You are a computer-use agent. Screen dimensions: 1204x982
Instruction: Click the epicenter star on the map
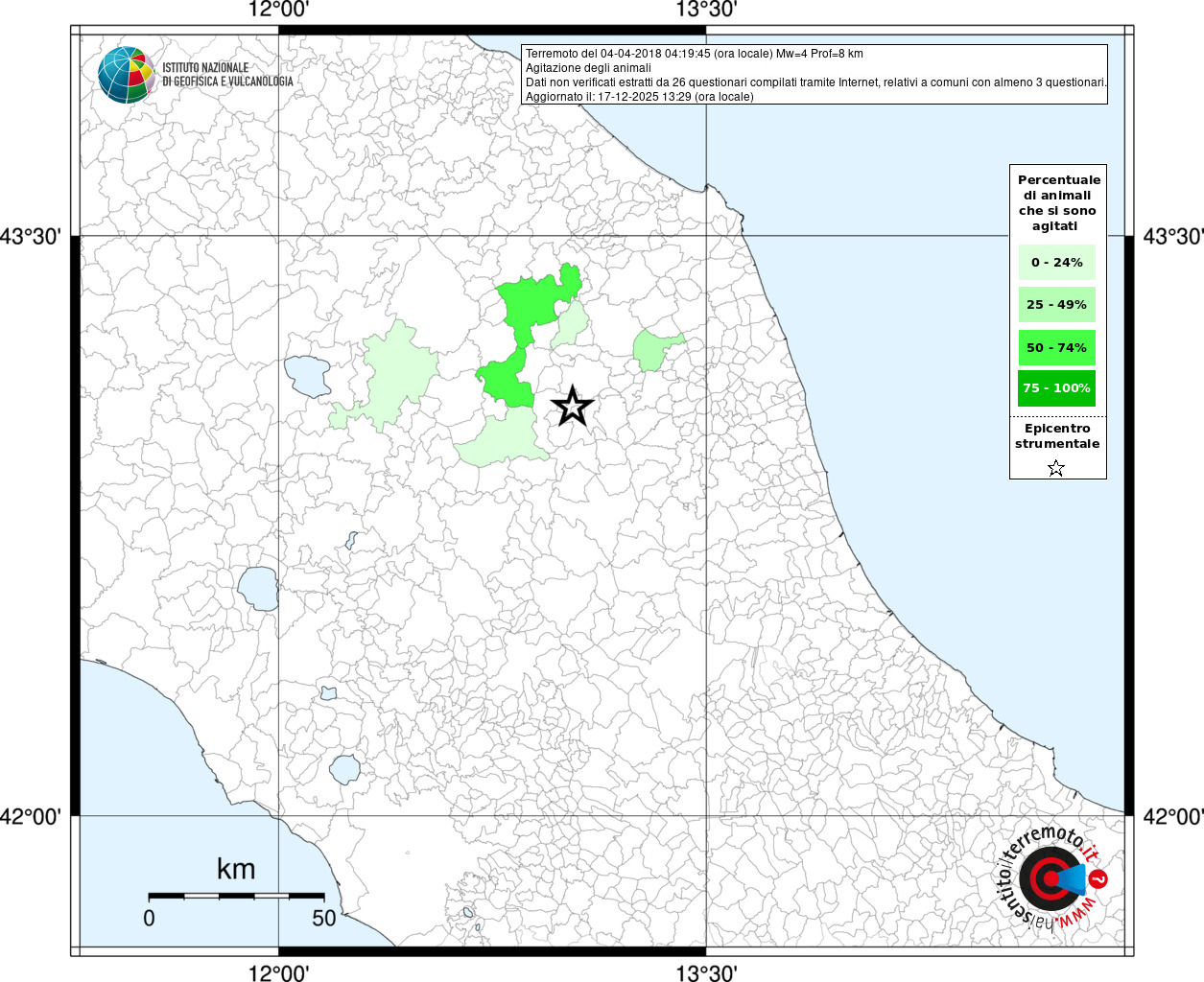point(573,407)
